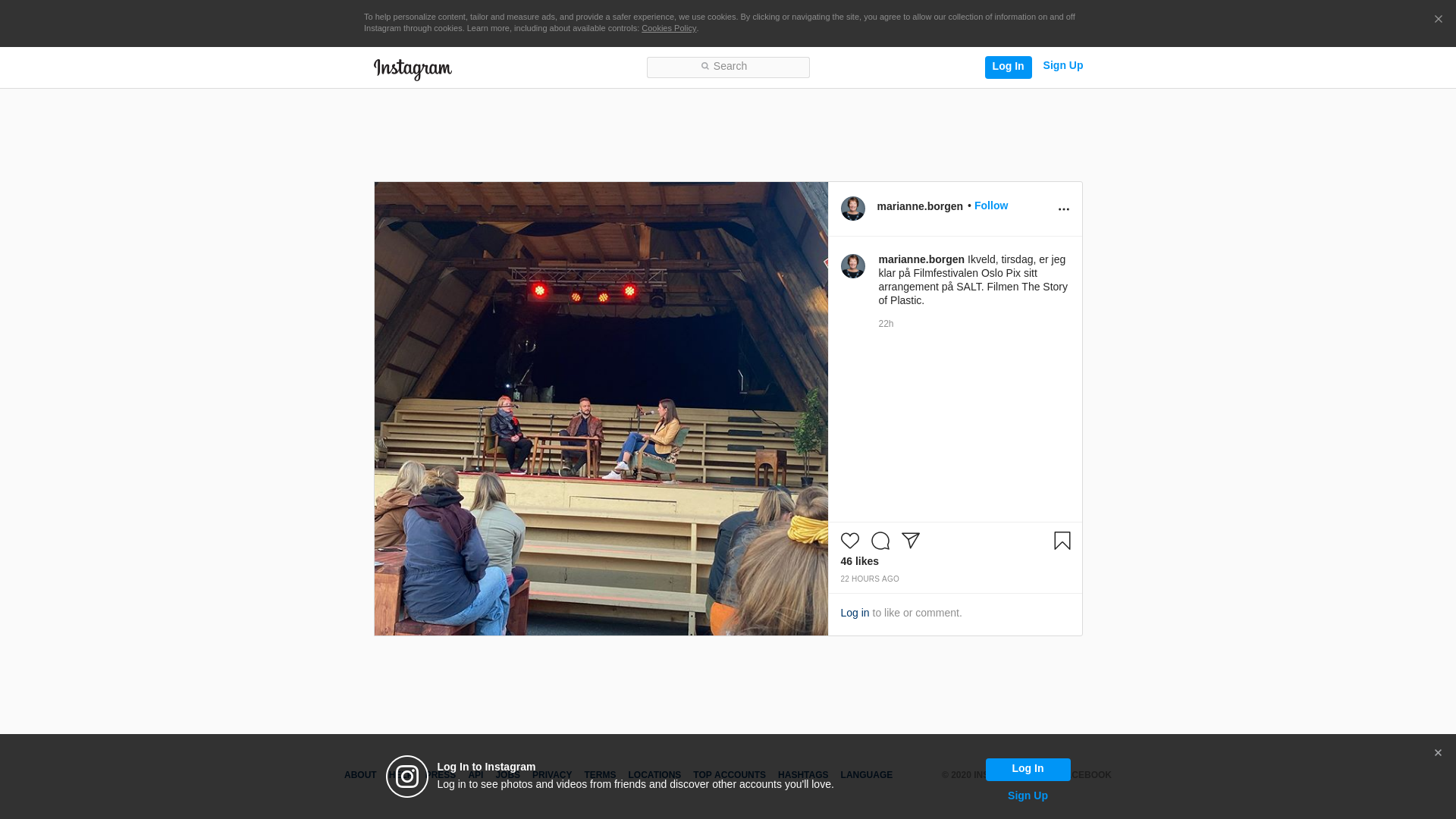Click Log In button in bottom banner
1456x819 pixels.
click(1028, 770)
